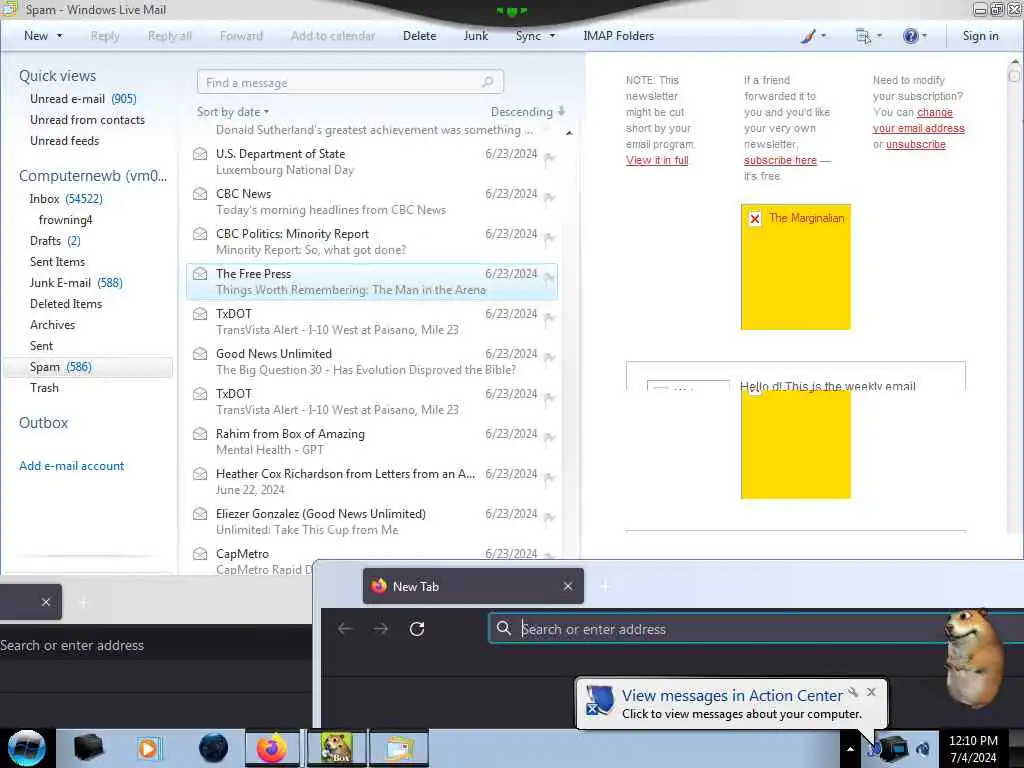Click envelope icon of CBC News message
Screen dimensions: 1024x768
(200, 194)
